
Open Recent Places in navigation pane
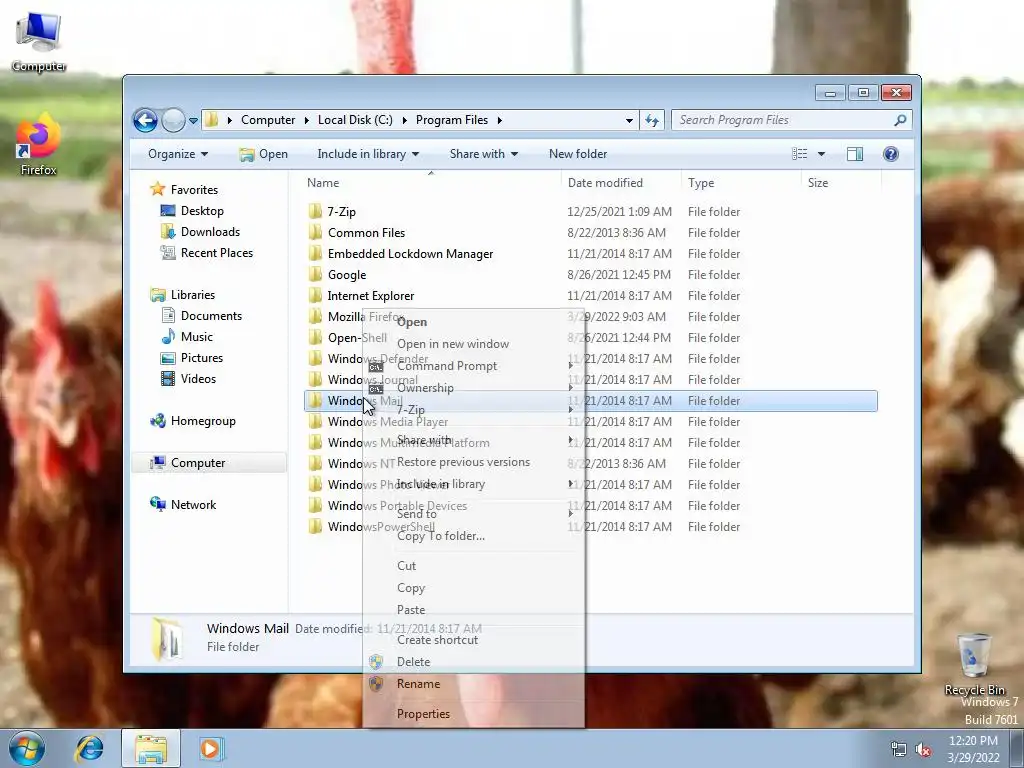click(x=216, y=253)
